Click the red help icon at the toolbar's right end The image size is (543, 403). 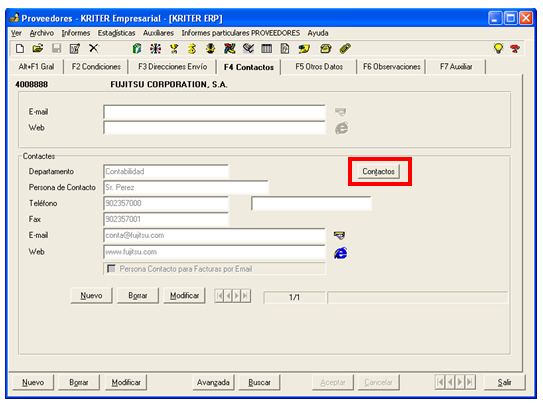(515, 48)
